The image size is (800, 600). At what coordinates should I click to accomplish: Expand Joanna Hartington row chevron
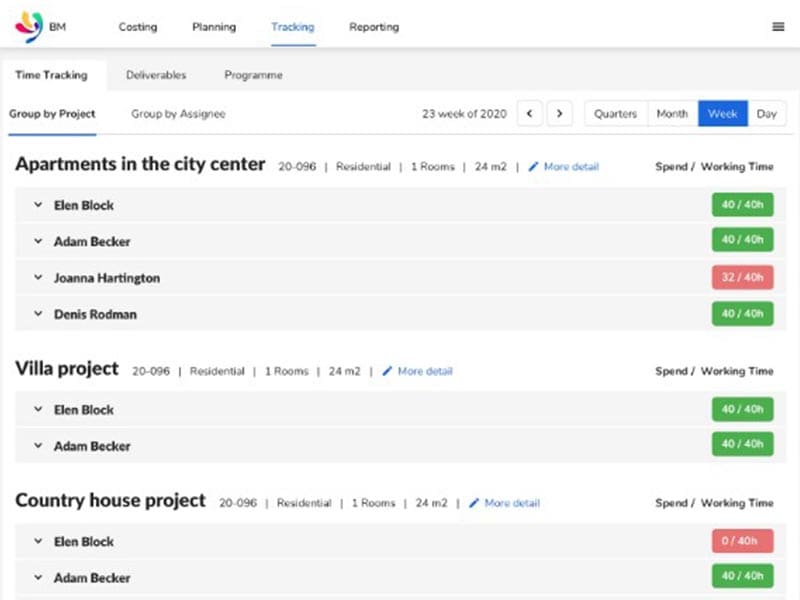point(38,278)
